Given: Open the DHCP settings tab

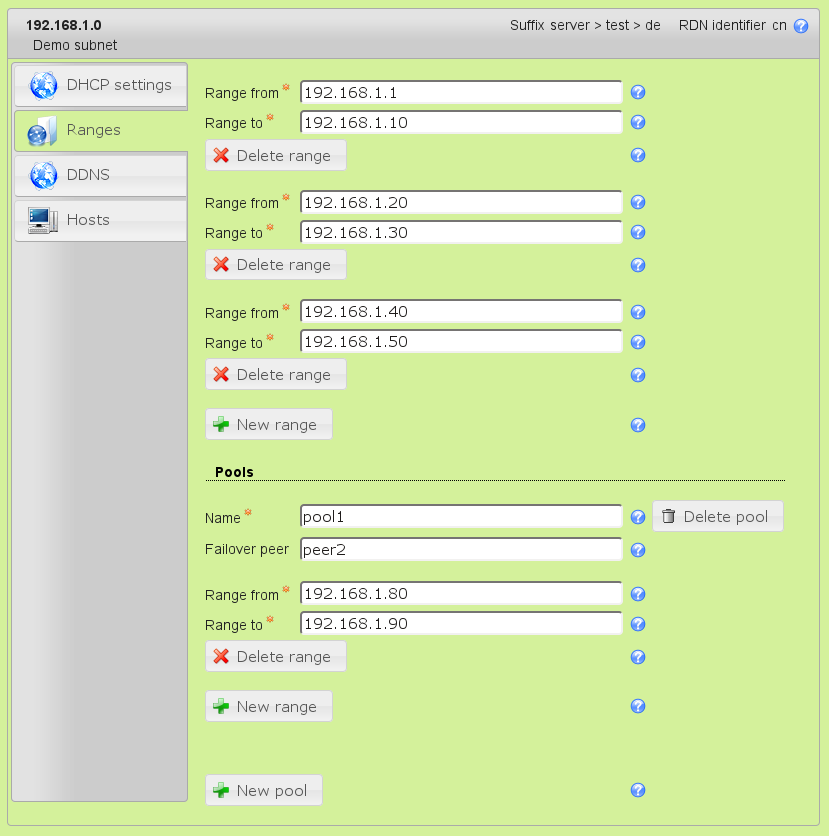Looking at the screenshot, I should pos(100,85).
